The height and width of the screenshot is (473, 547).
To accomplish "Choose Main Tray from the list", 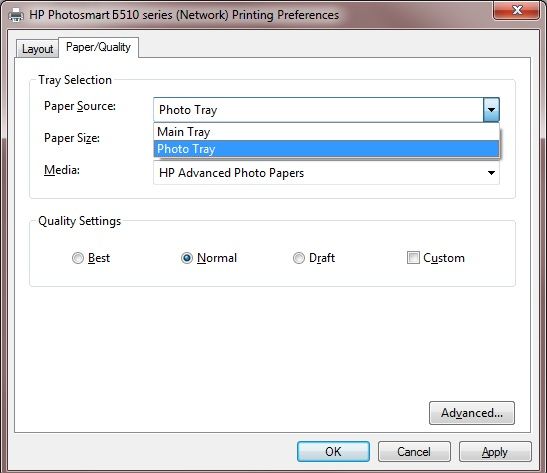I will 326,132.
